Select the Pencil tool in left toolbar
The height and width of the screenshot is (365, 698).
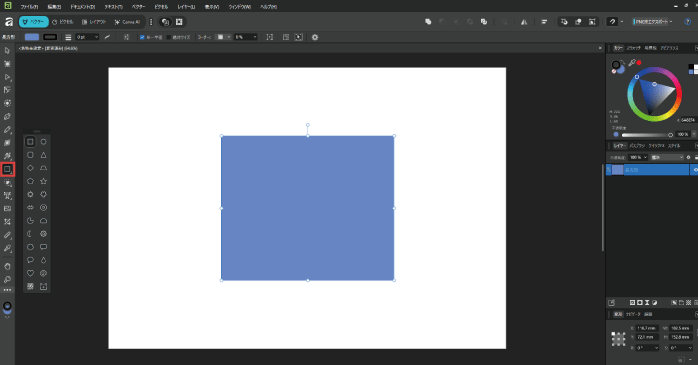(7, 130)
